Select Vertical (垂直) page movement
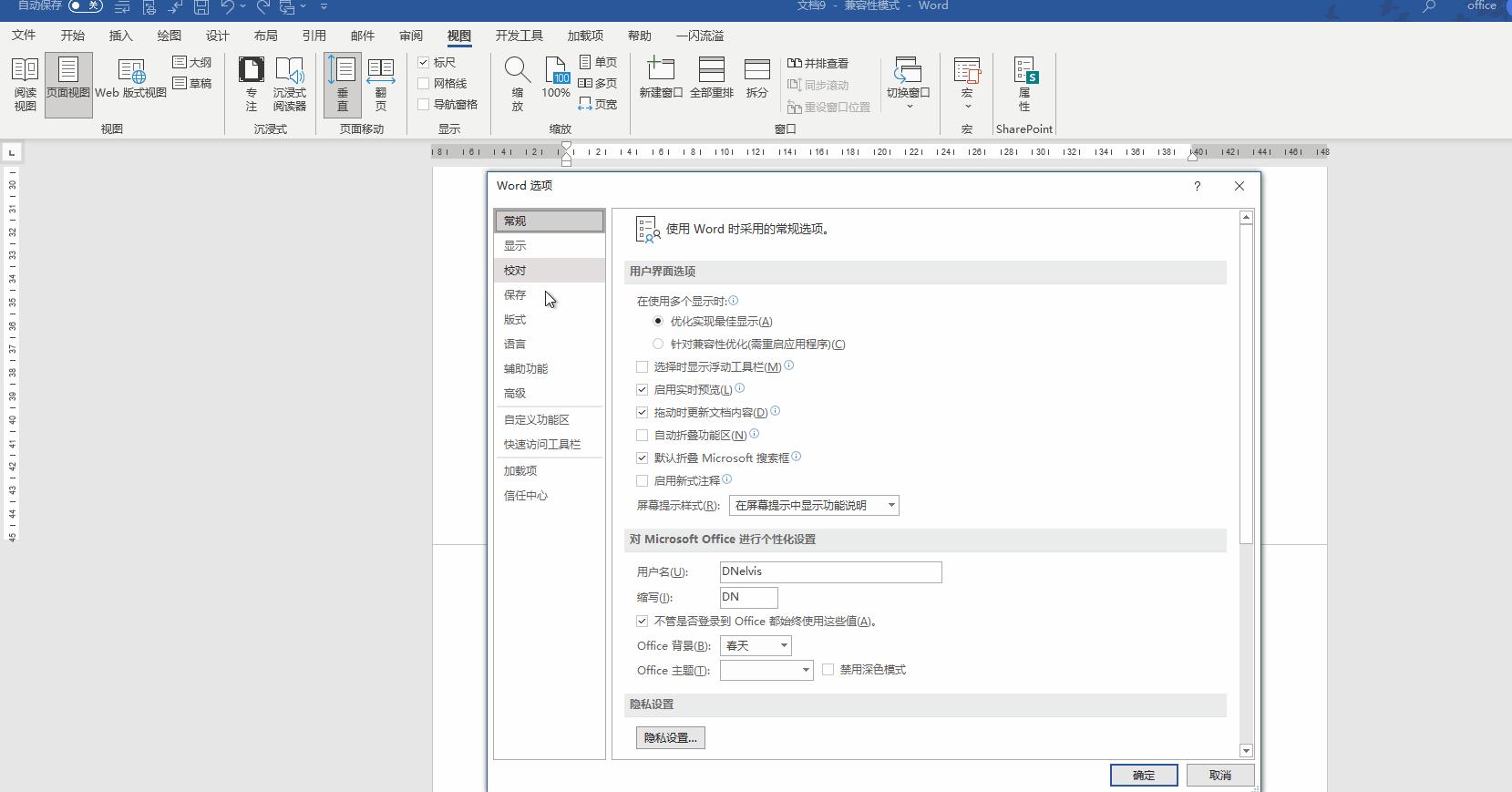 [x=343, y=84]
